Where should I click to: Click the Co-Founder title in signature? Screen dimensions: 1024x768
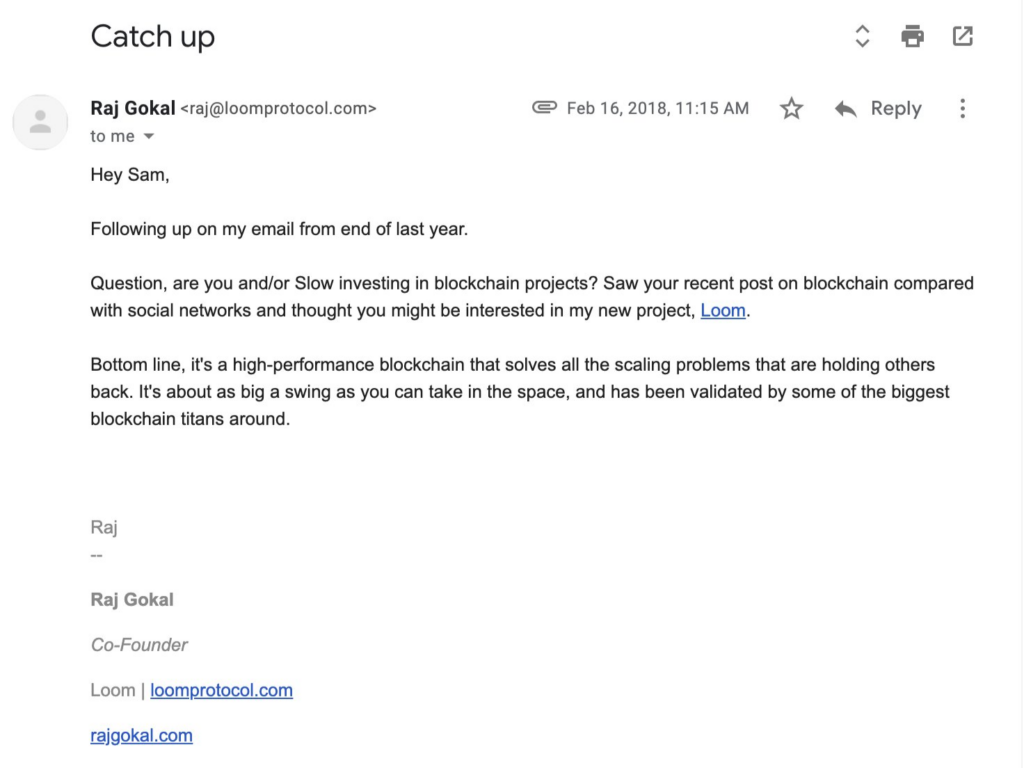click(x=139, y=645)
